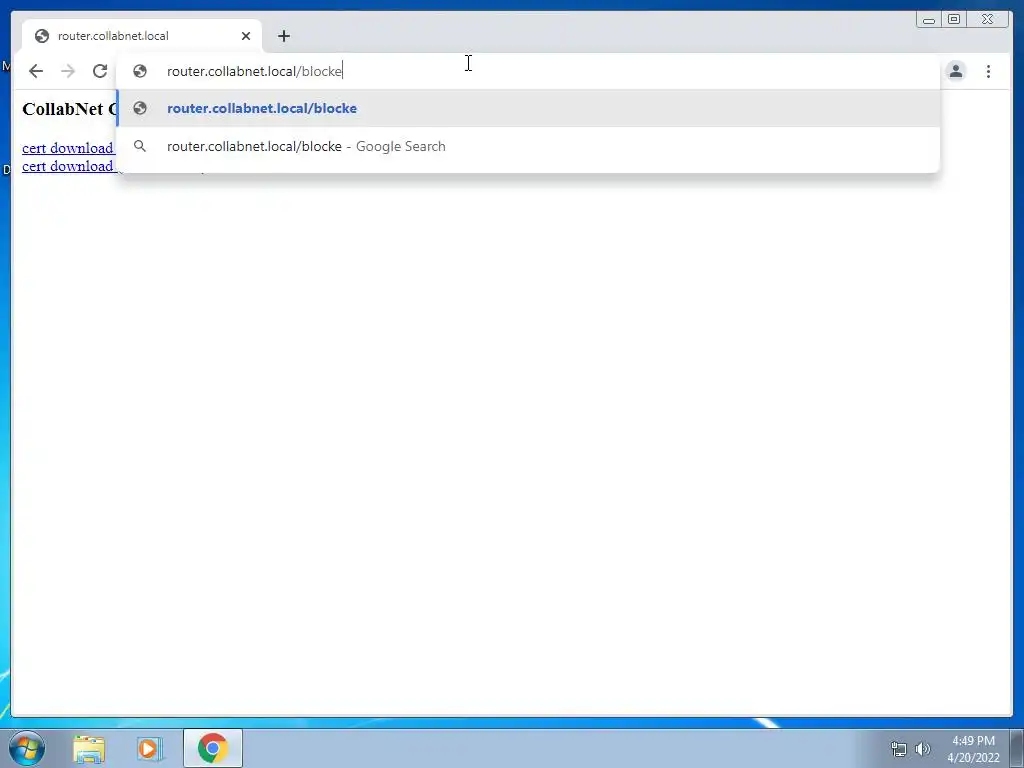Open Windows Media Player from the taskbar
This screenshot has height=768, width=1024.
coord(150,748)
